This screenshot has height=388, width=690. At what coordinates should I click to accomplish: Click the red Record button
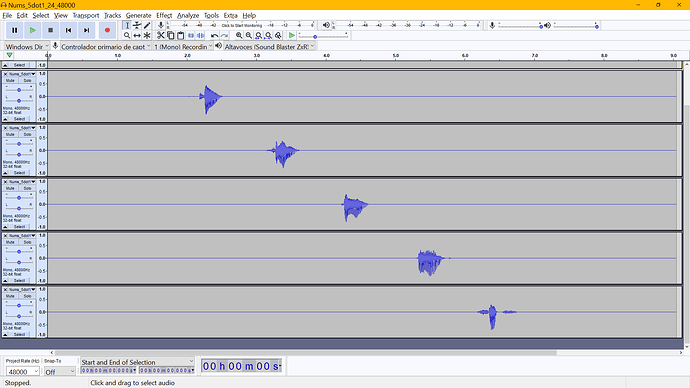pos(107,30)
